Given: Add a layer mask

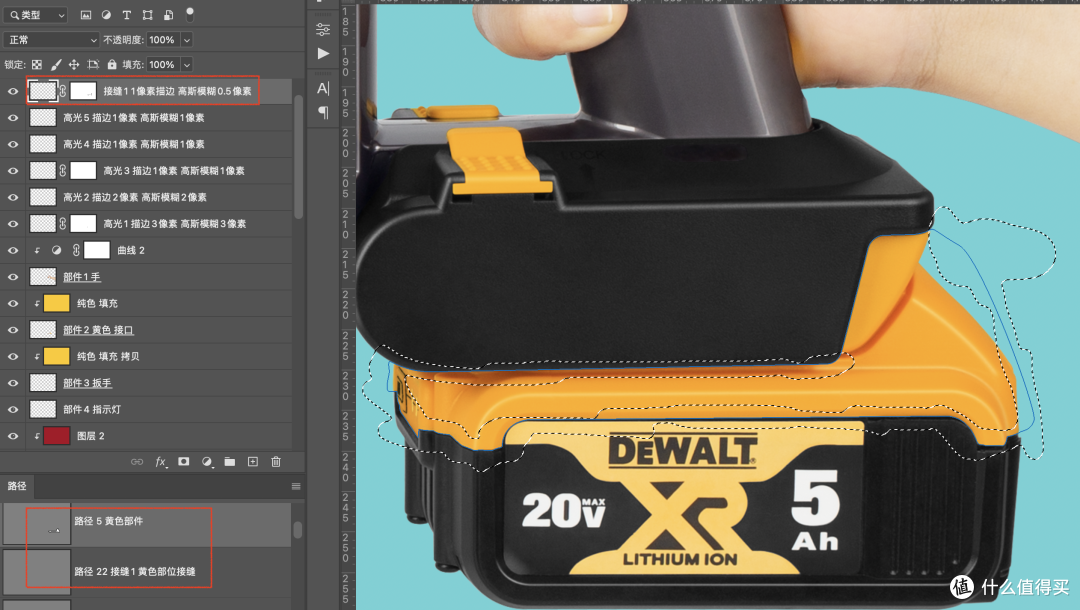Looking at the screenshot, I should (183, 462).
